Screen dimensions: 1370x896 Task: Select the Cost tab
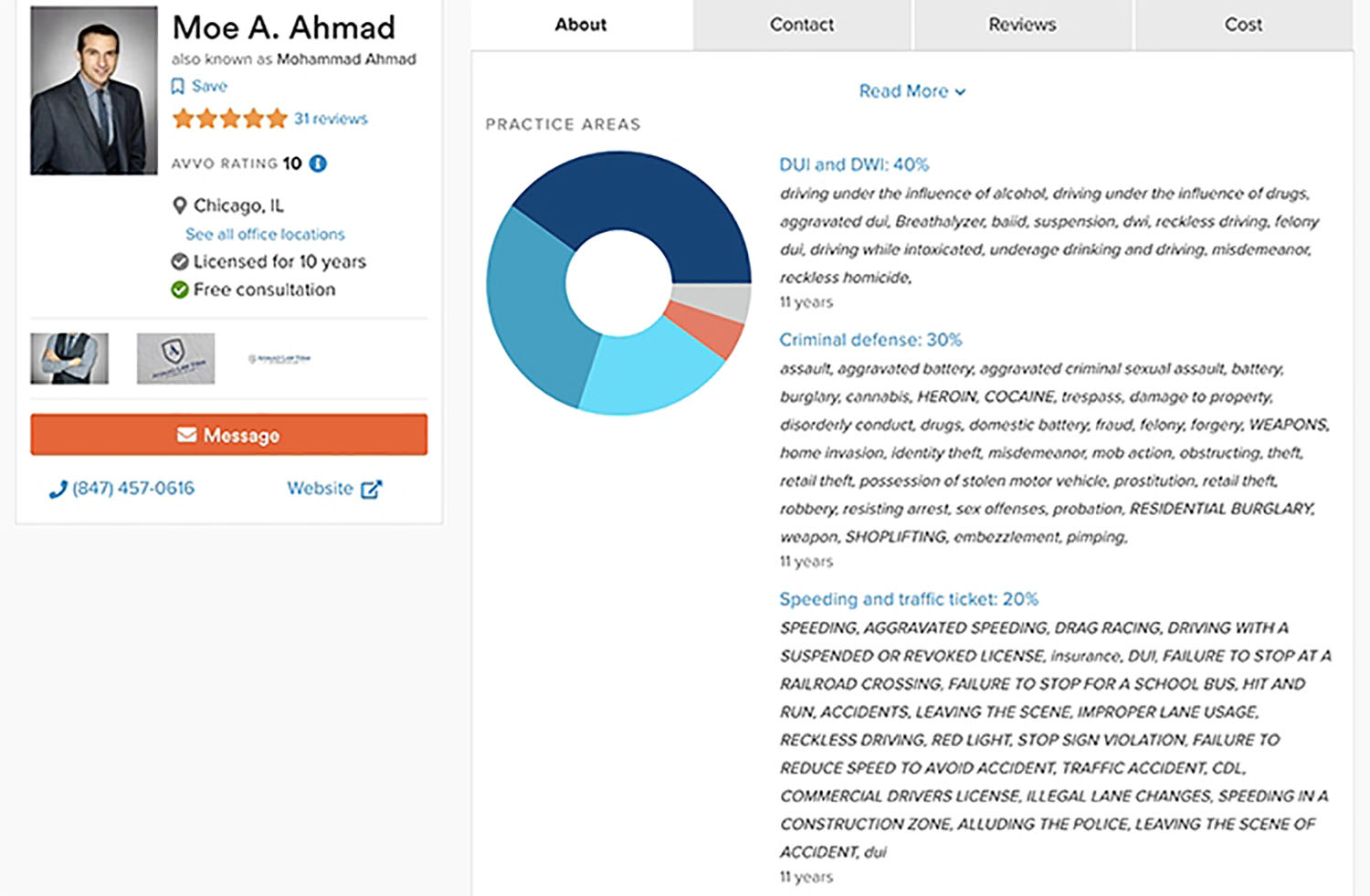pyautogui.click(x=1243, y=25)
